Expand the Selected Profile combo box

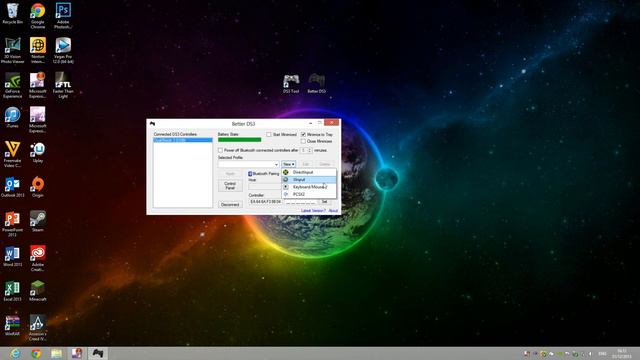point(248,164)
